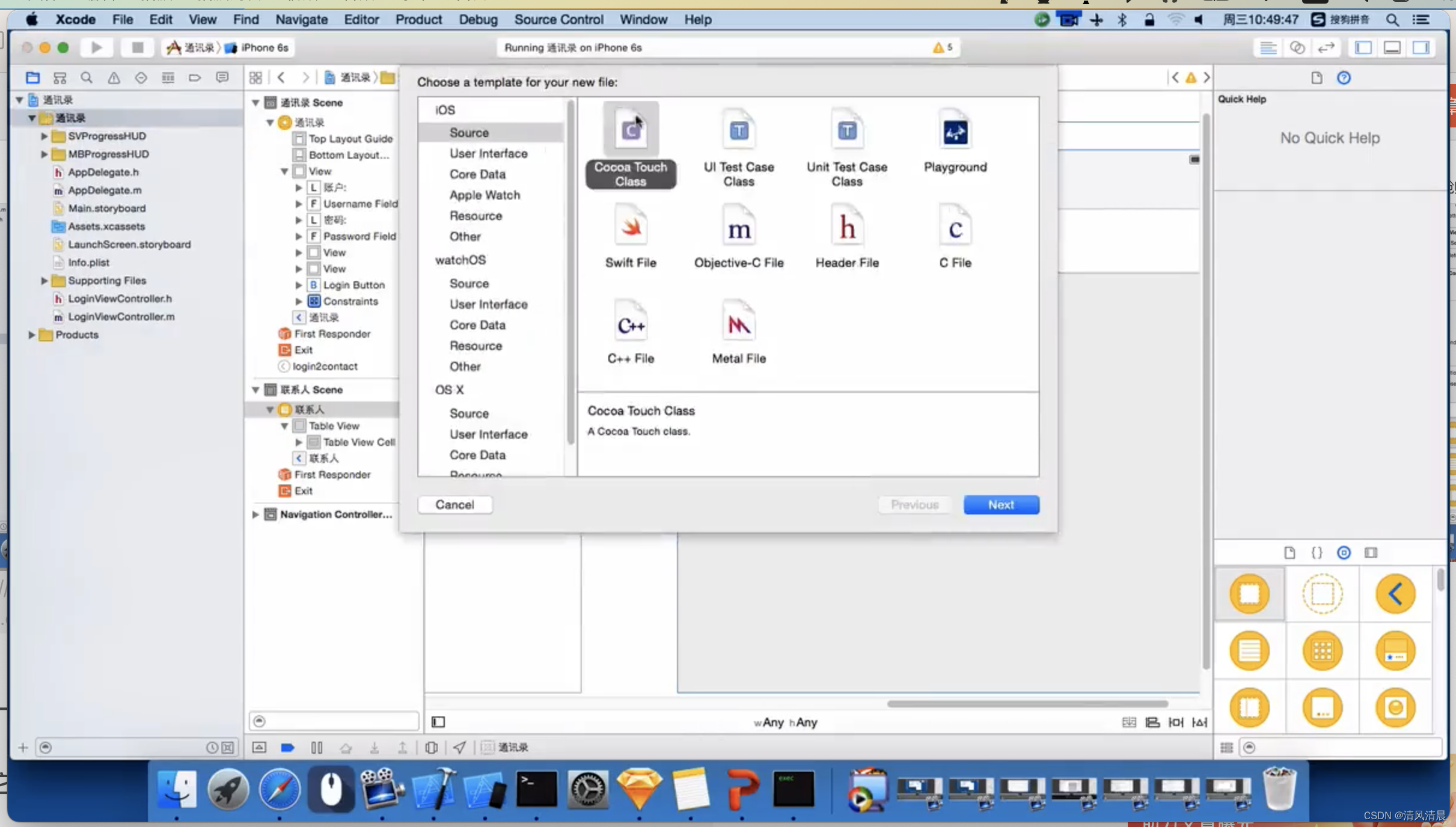Open the Source Control menu
The width and height of the screenshot is (1456, 827).
point(558,19)
